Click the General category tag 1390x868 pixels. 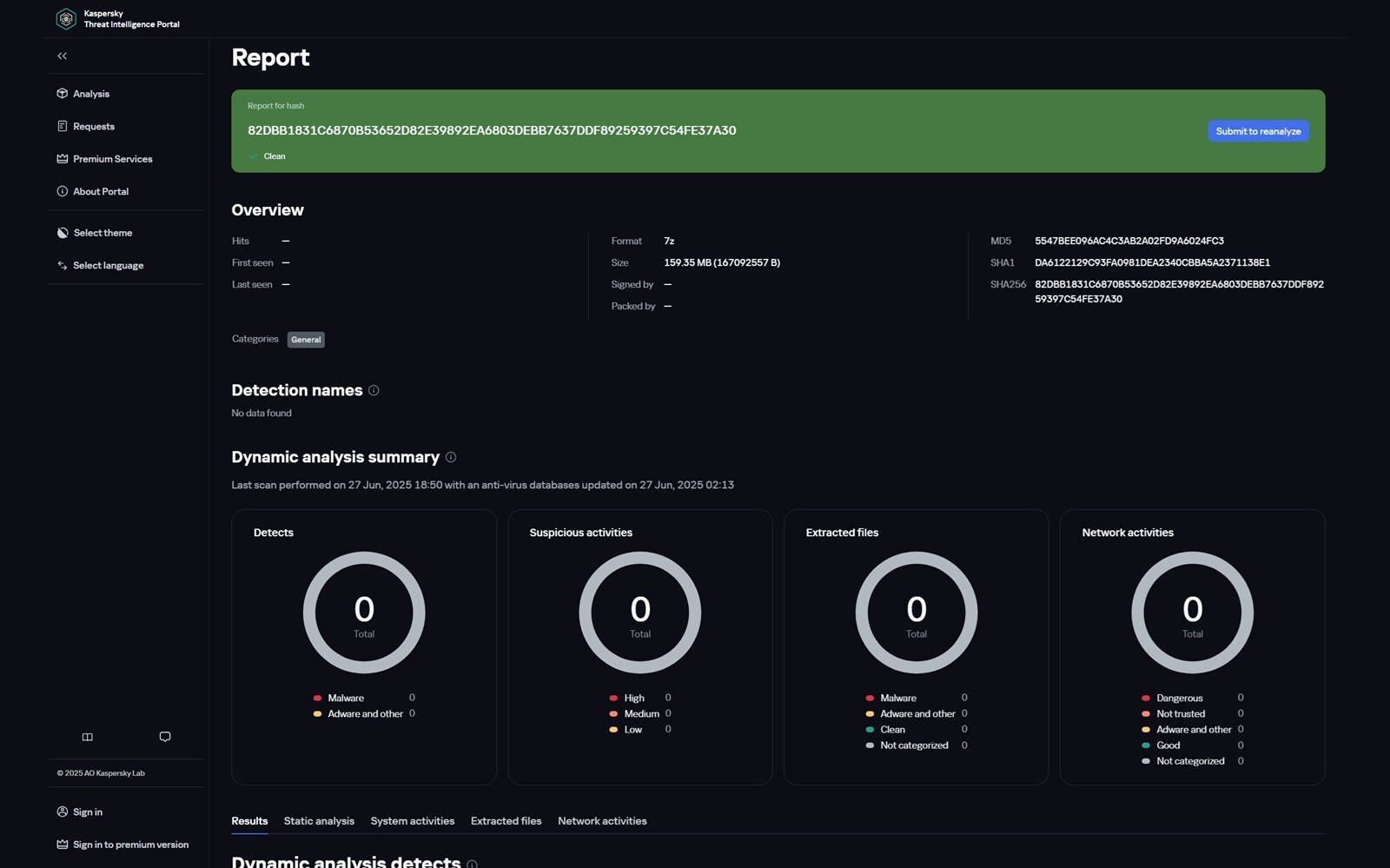point(306,340)
